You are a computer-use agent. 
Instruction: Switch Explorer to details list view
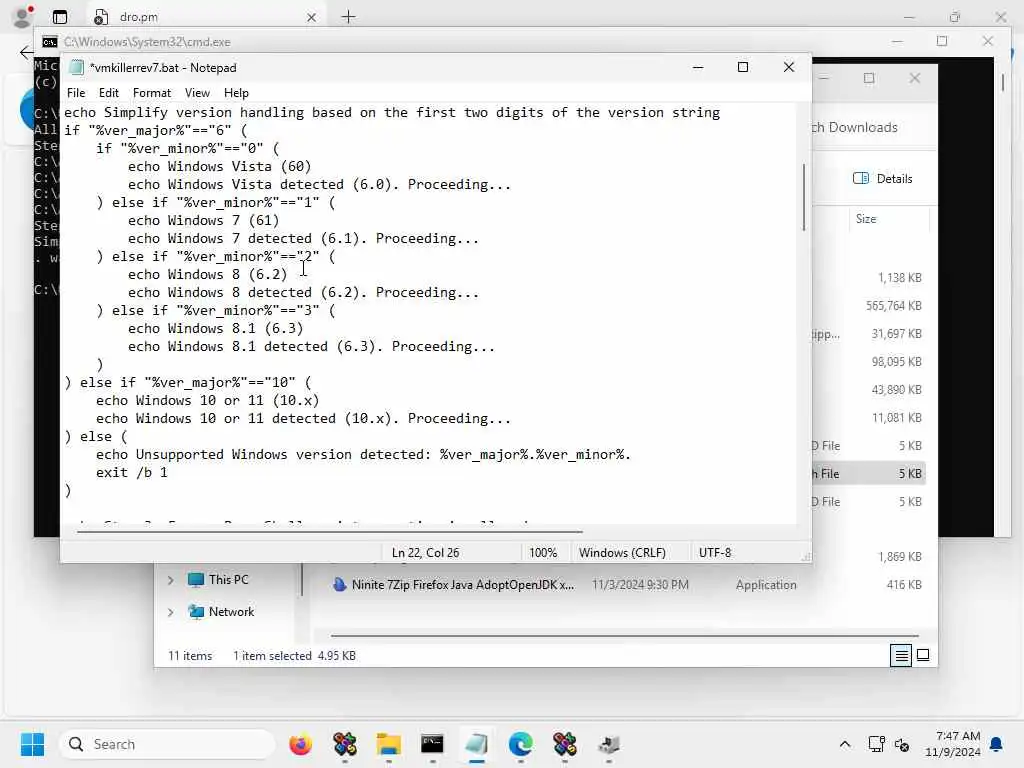coord(901,655)
